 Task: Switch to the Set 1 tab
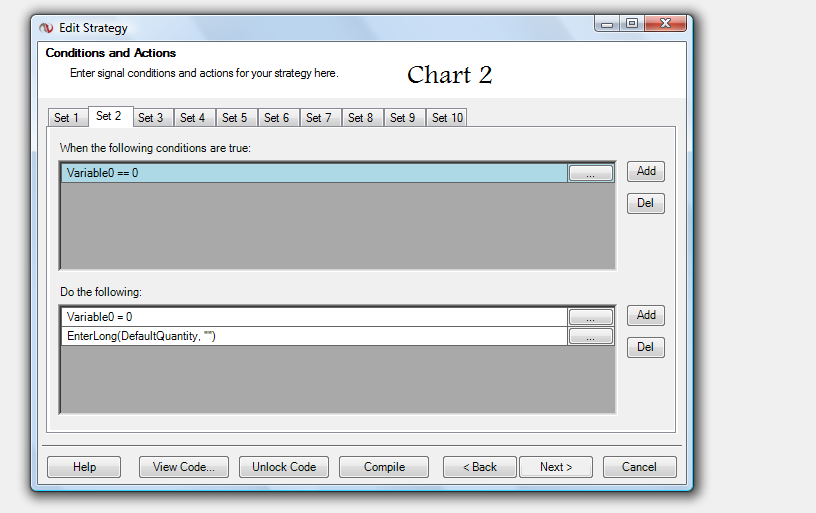66,118
